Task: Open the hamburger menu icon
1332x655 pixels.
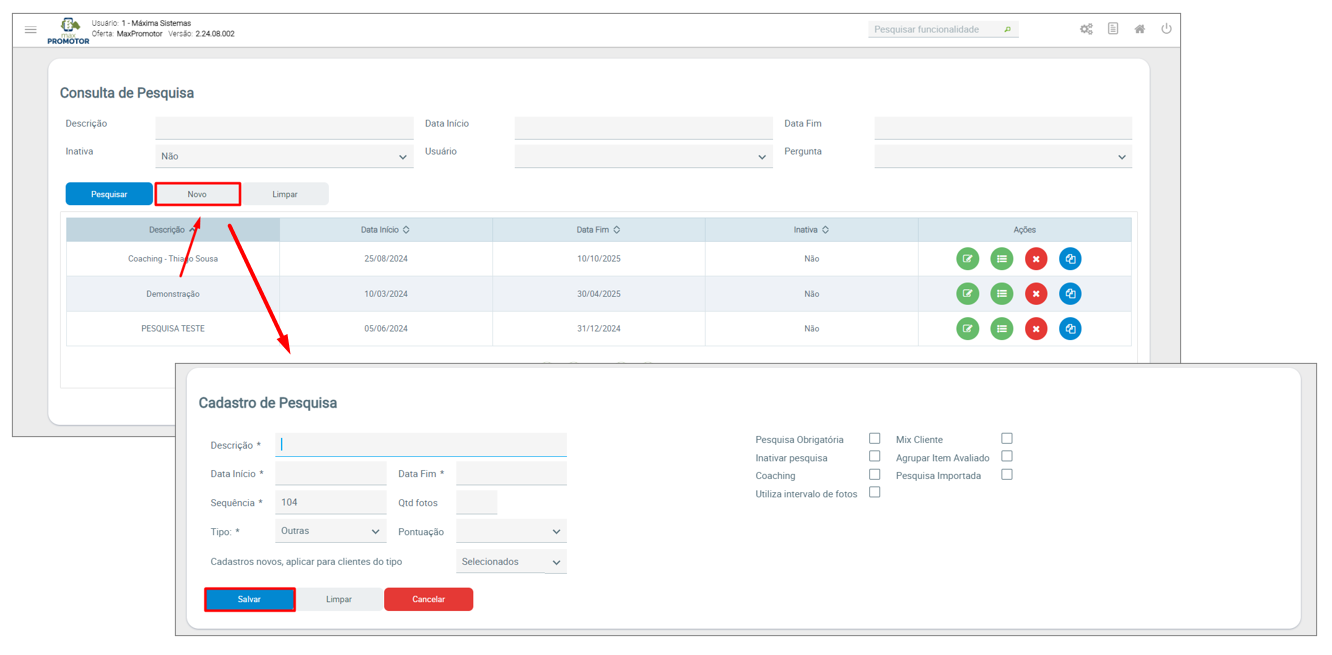Action: (31, 30)
